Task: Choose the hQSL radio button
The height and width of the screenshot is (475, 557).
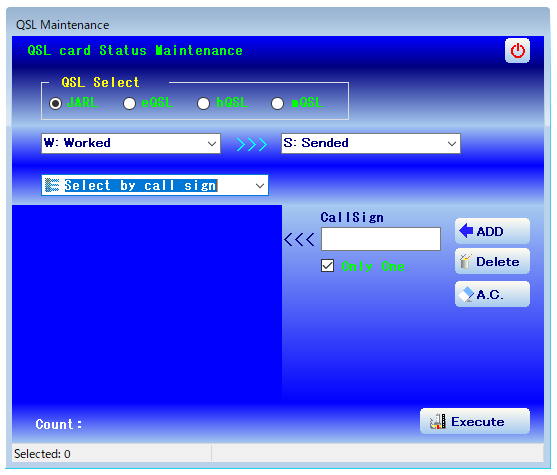Action: pos(203,103)
